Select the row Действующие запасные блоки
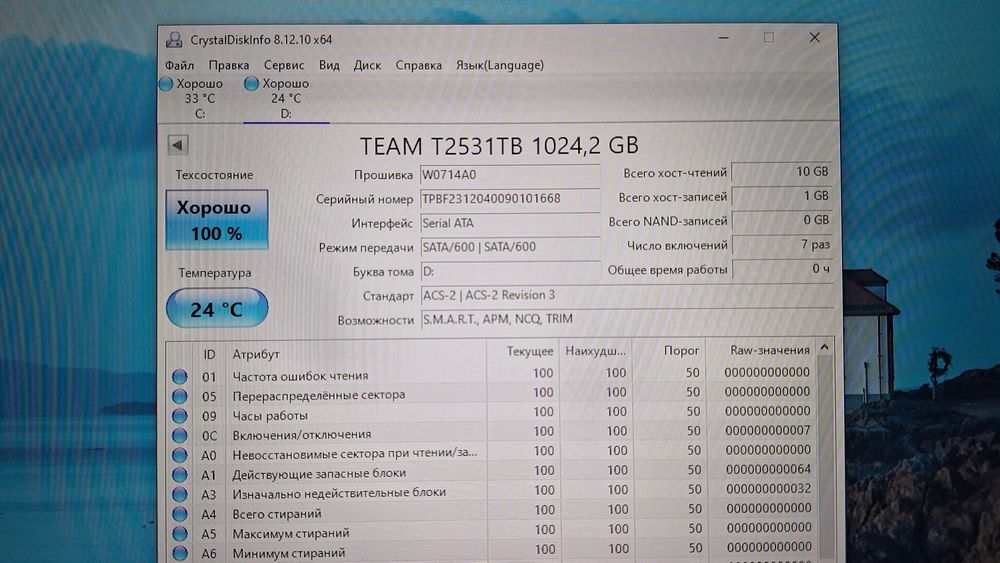The image size is (1000, 563). tap(491, 472)
